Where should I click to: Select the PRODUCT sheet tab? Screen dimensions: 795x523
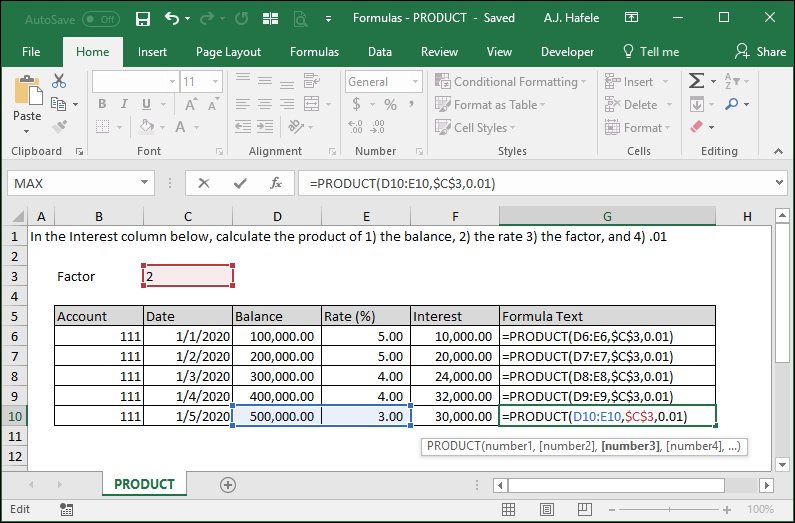(x=144, y=484)
